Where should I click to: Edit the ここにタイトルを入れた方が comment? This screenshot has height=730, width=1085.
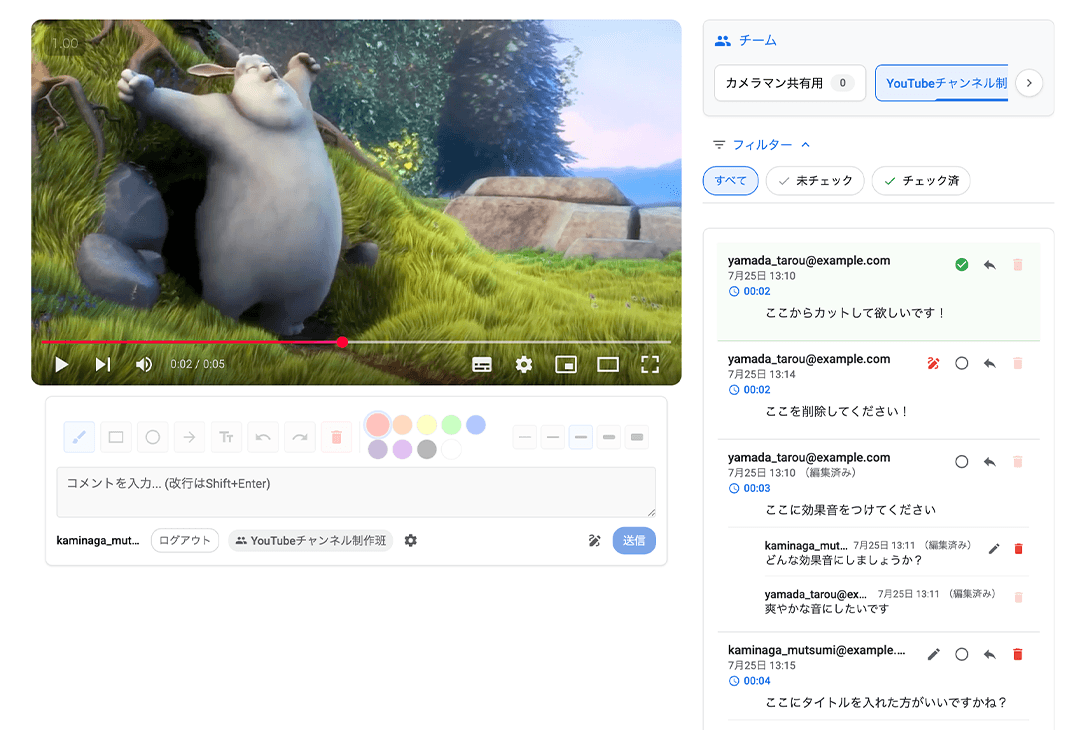(x=933, y=654)
